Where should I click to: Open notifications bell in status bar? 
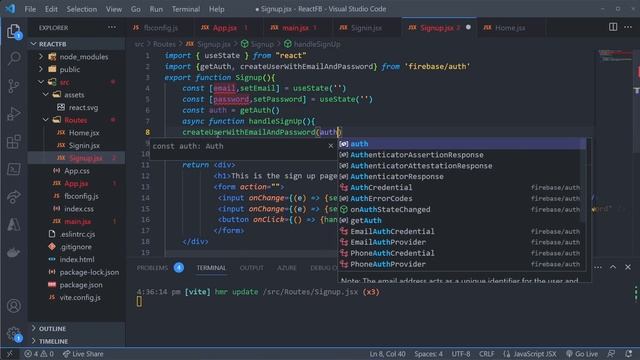pyautogui.click(x=628, y=354)
